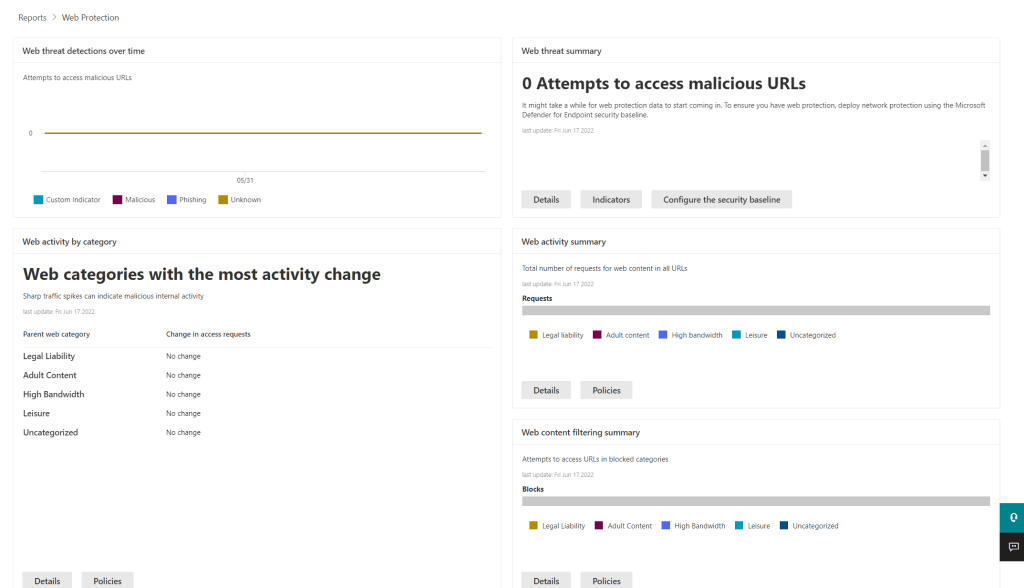Click Leisure swatch in content filtering summary
This screenshot has width=1024, height=588.
click(x=739, y=526)
